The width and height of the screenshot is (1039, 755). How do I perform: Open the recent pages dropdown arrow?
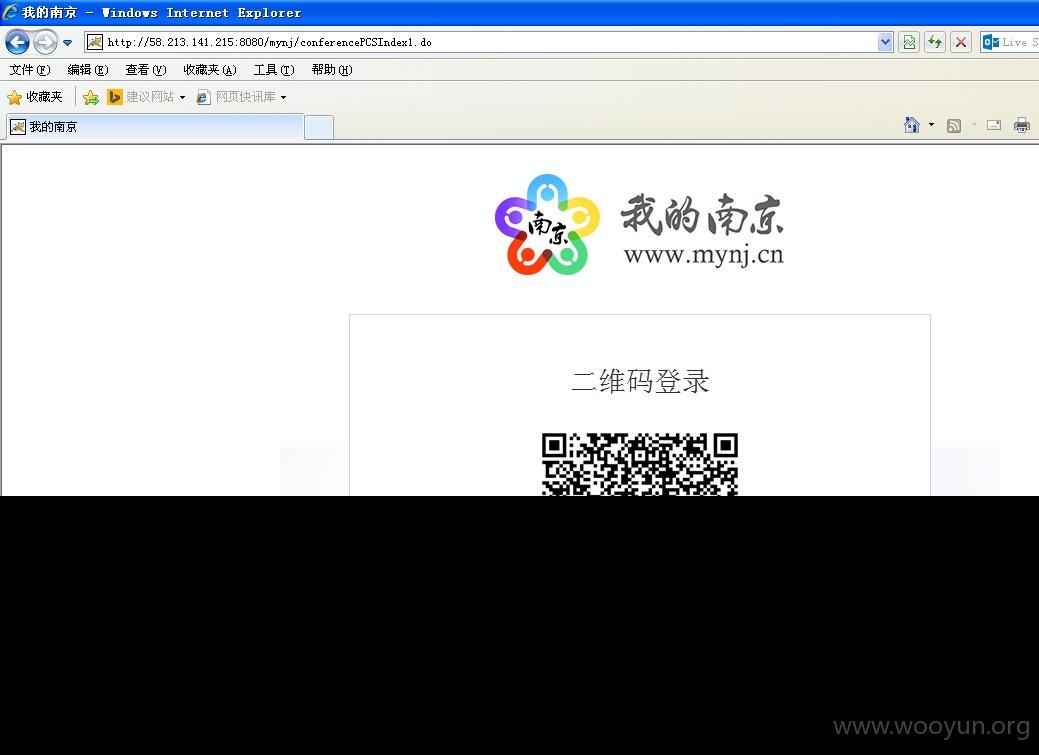pos(68,42)
